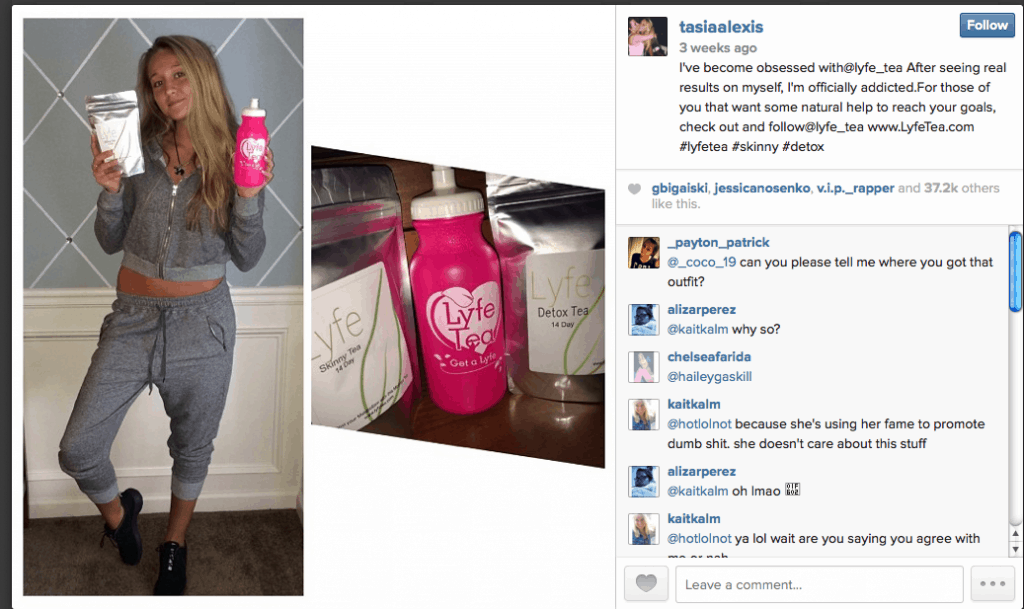Open gbigaiski's profile from likes

pyautogui.click(x=679, y=188)
